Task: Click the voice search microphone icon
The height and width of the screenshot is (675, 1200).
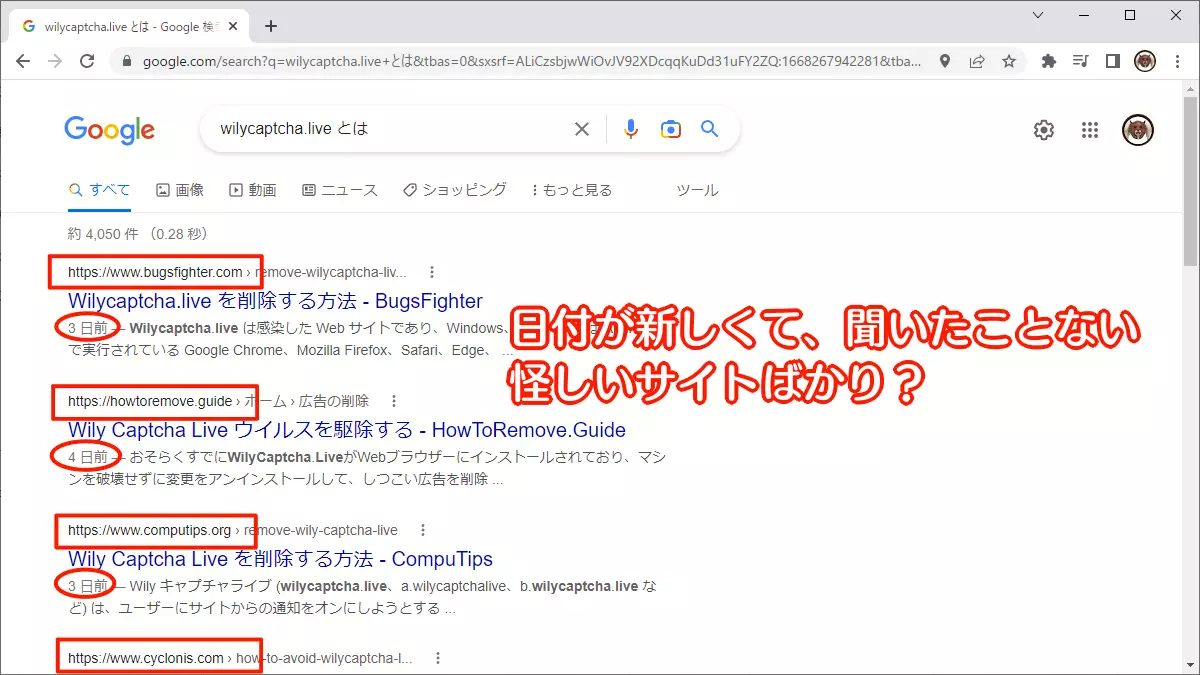Action: pyautogui.click(x=630, y=129)
